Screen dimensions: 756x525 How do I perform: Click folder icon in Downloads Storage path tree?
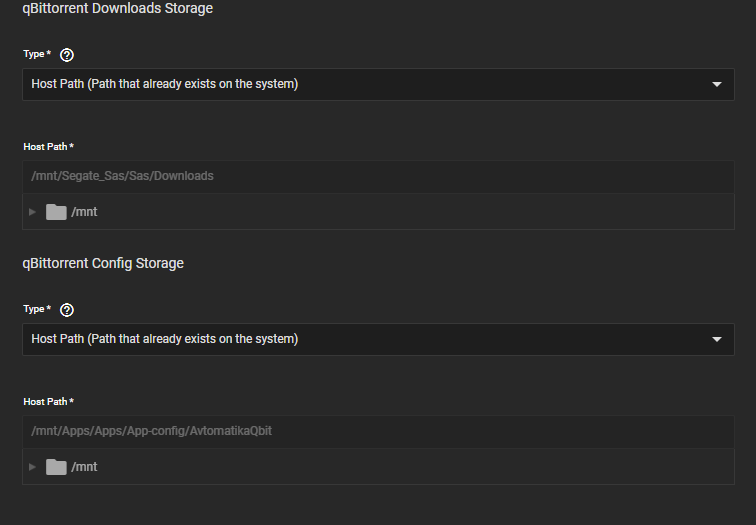56,212
